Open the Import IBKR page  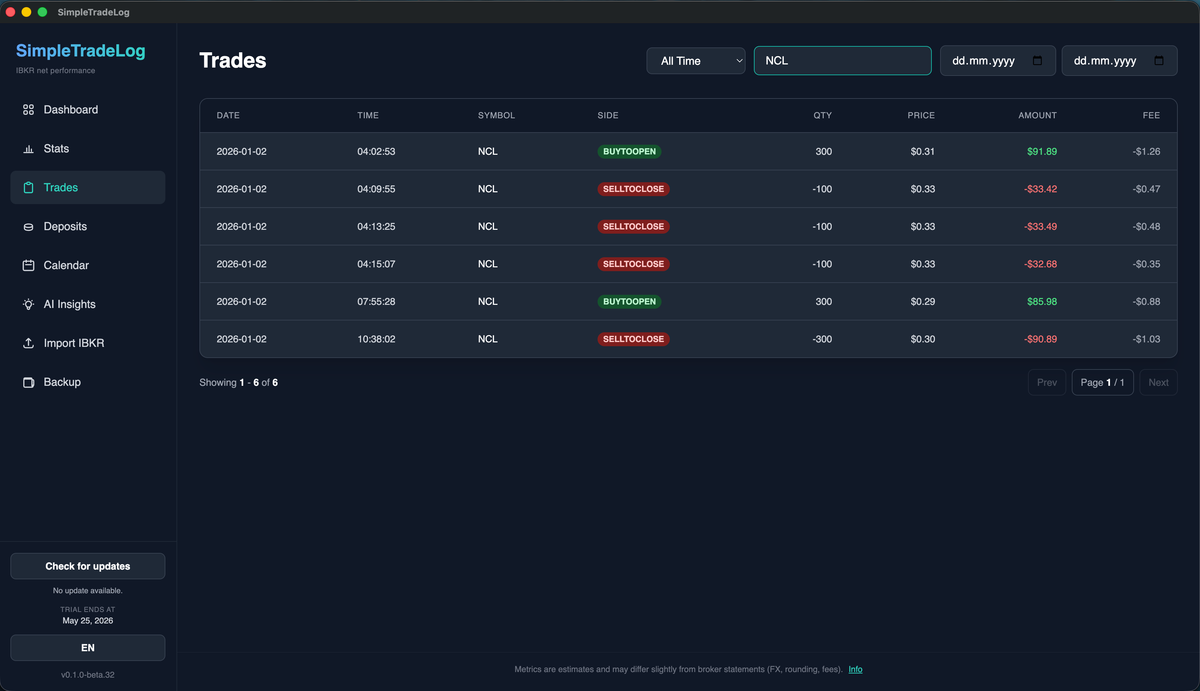(x=88, y=343)
